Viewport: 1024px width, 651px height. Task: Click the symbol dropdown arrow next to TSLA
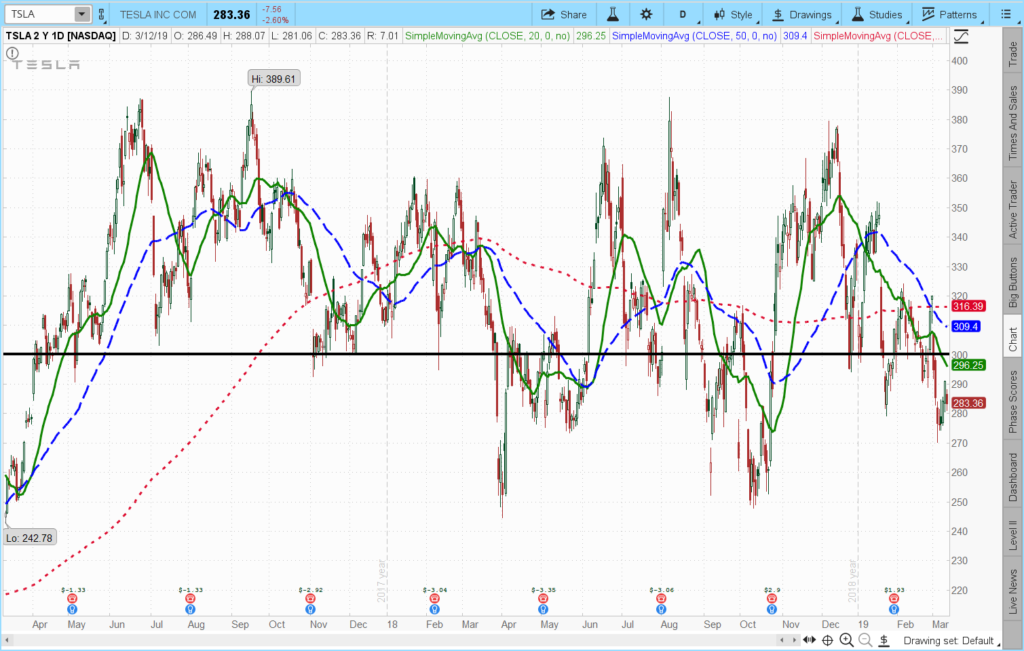(81, 14)
